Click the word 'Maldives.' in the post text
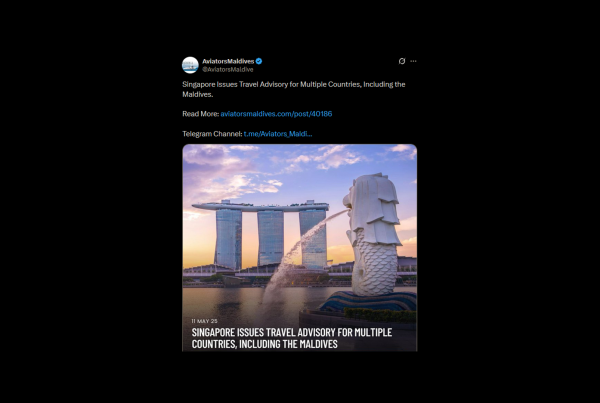The image size is (600, 403). pos(197,94)
